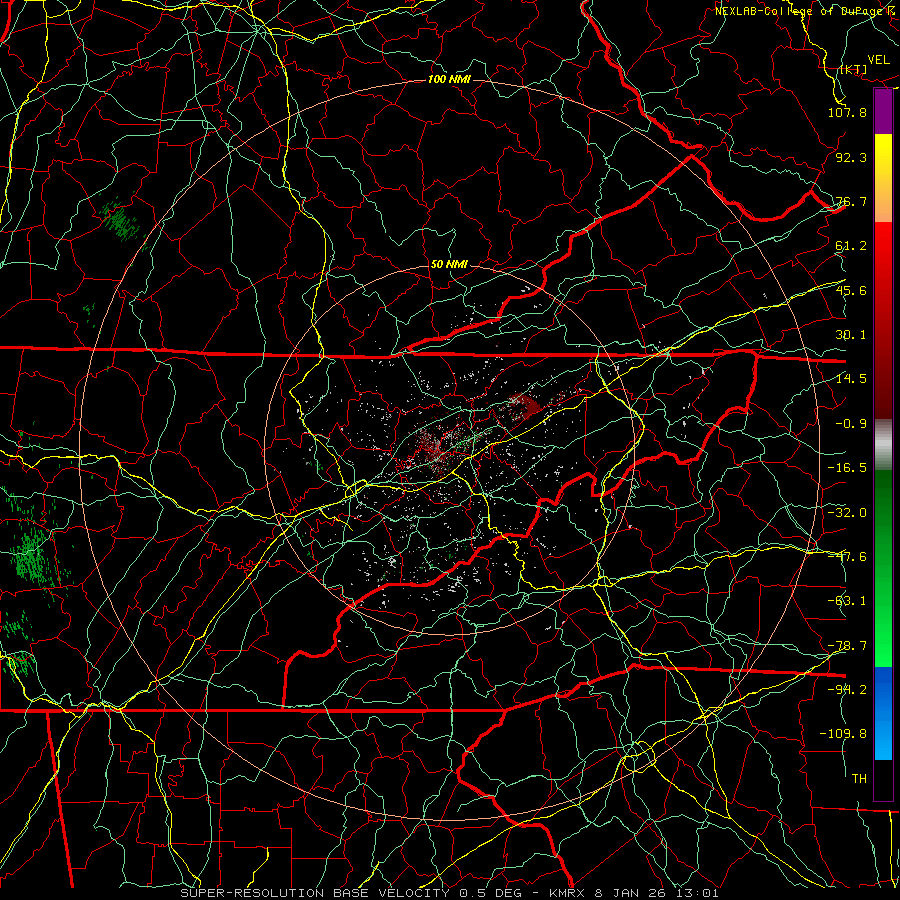Viewport: 900px width, 900px height.
Task: Click the 30.1 scale value
Action: [x=851, y=335]
